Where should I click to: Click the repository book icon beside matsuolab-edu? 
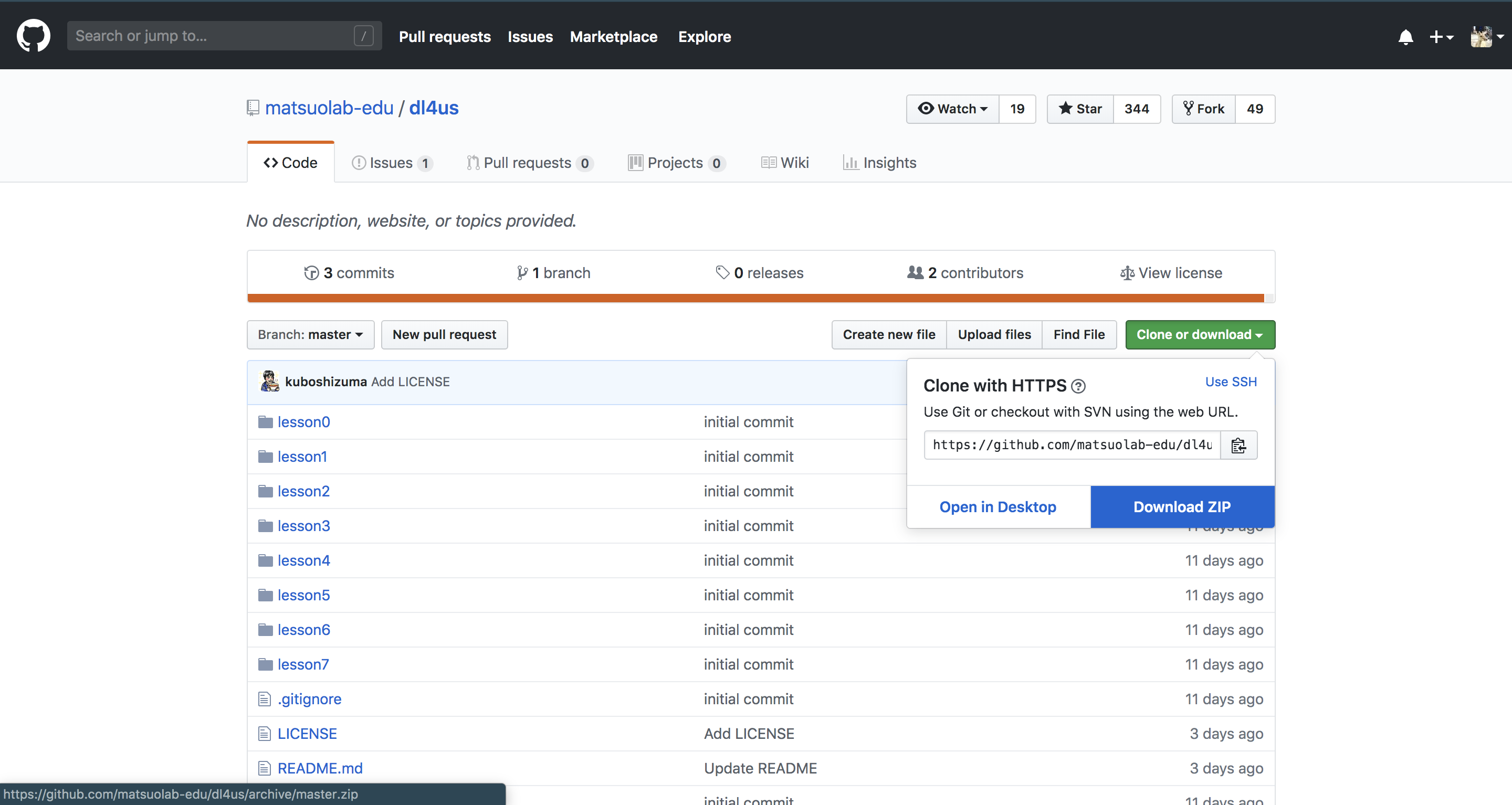[253, 108]
